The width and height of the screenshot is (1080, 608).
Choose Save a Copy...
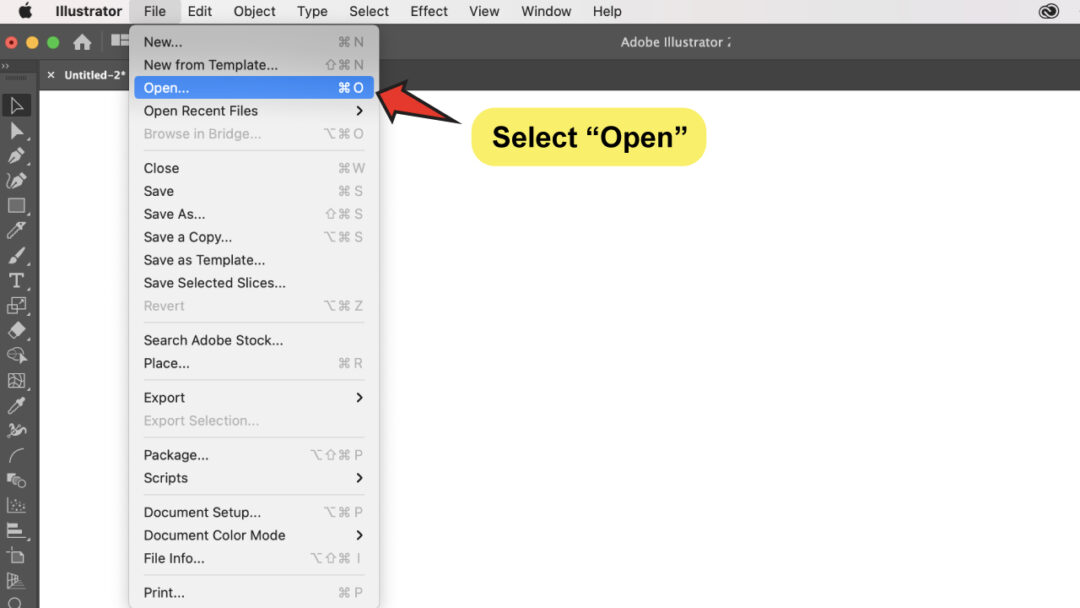click(253, 237)
